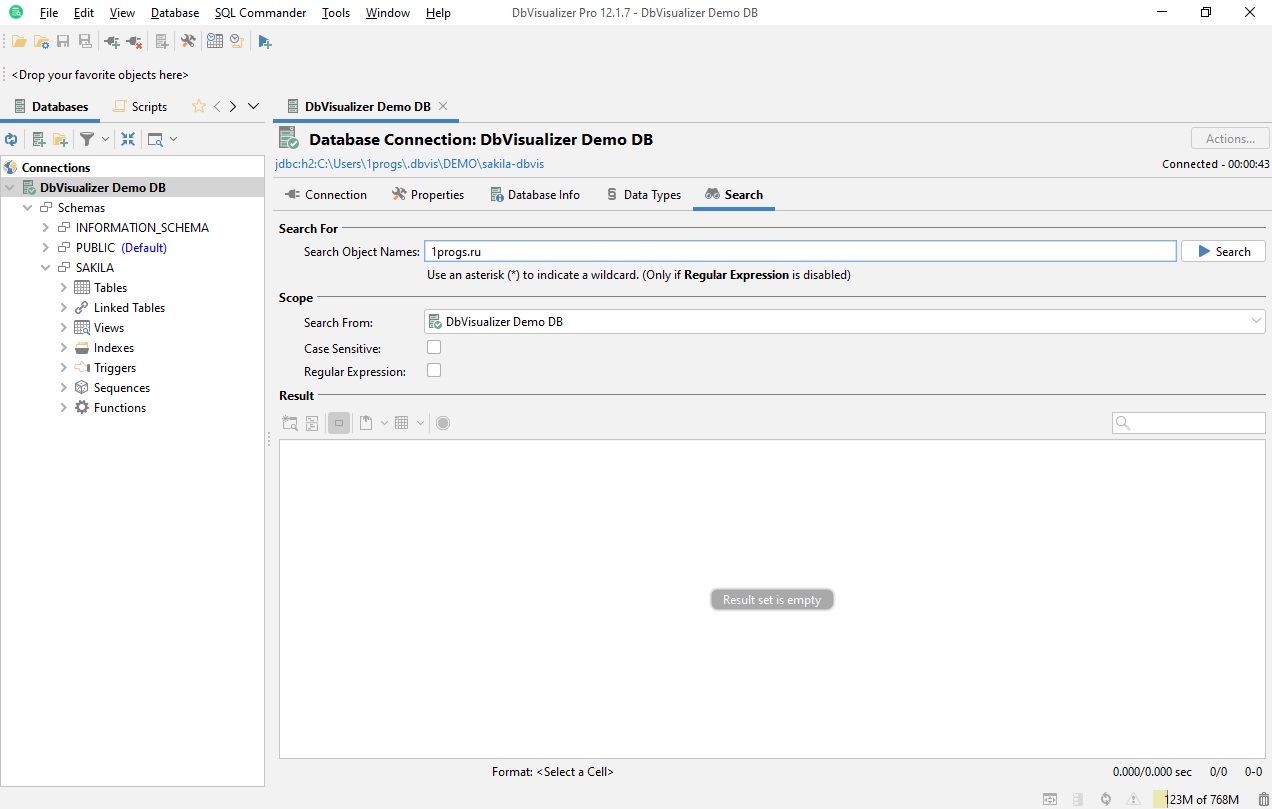Collapse all nodes with collapse-arrows icon
The width and height of the screenshot is (1272, 809).
point(128,138)
